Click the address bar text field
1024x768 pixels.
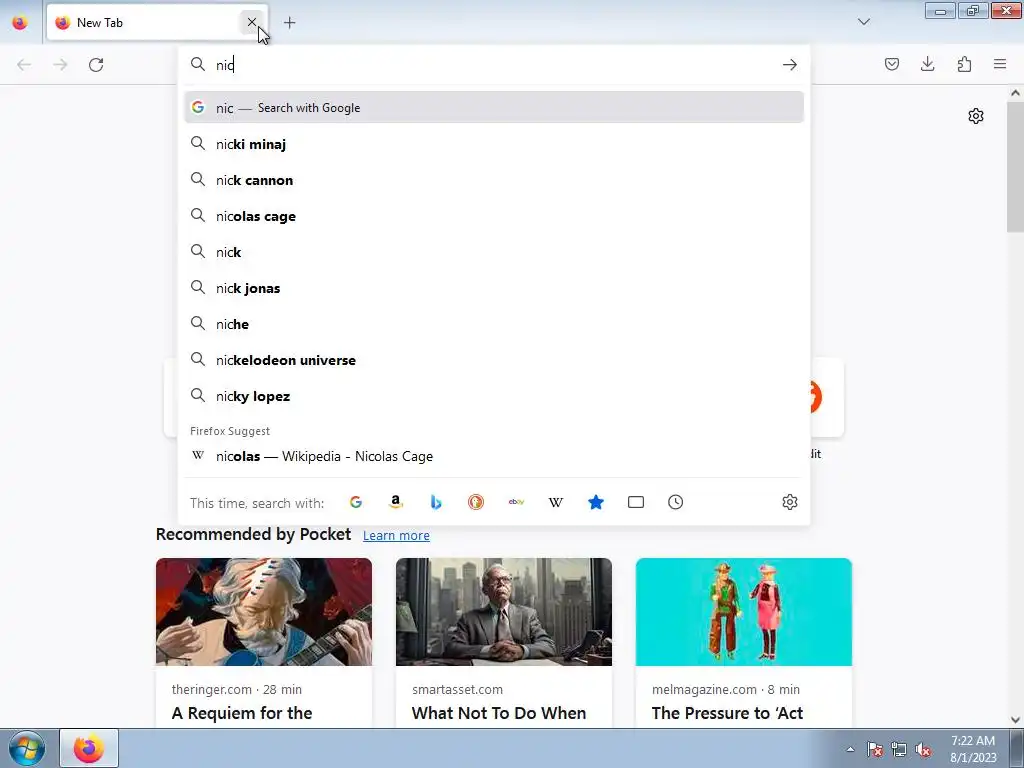coord(494,65)
